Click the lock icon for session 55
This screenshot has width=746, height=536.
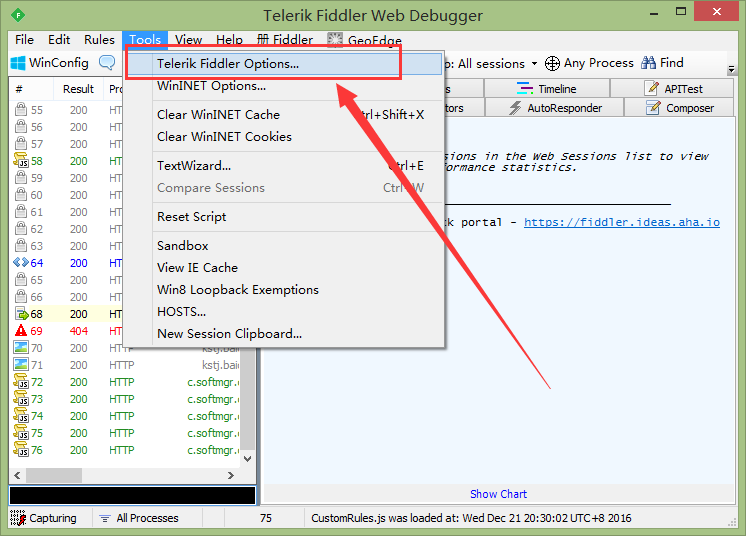point(21,109)
